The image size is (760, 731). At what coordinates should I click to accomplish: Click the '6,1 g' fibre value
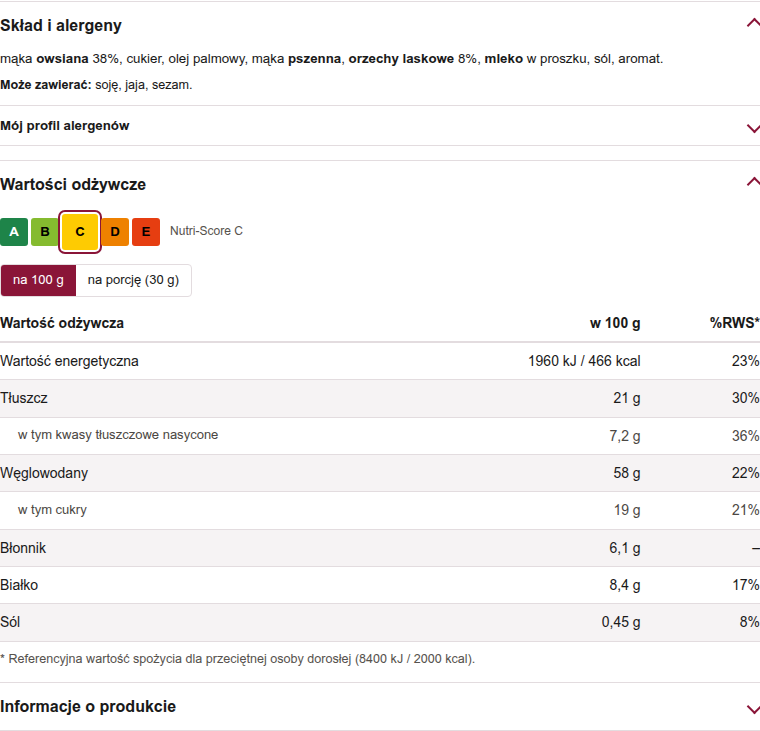625,548
